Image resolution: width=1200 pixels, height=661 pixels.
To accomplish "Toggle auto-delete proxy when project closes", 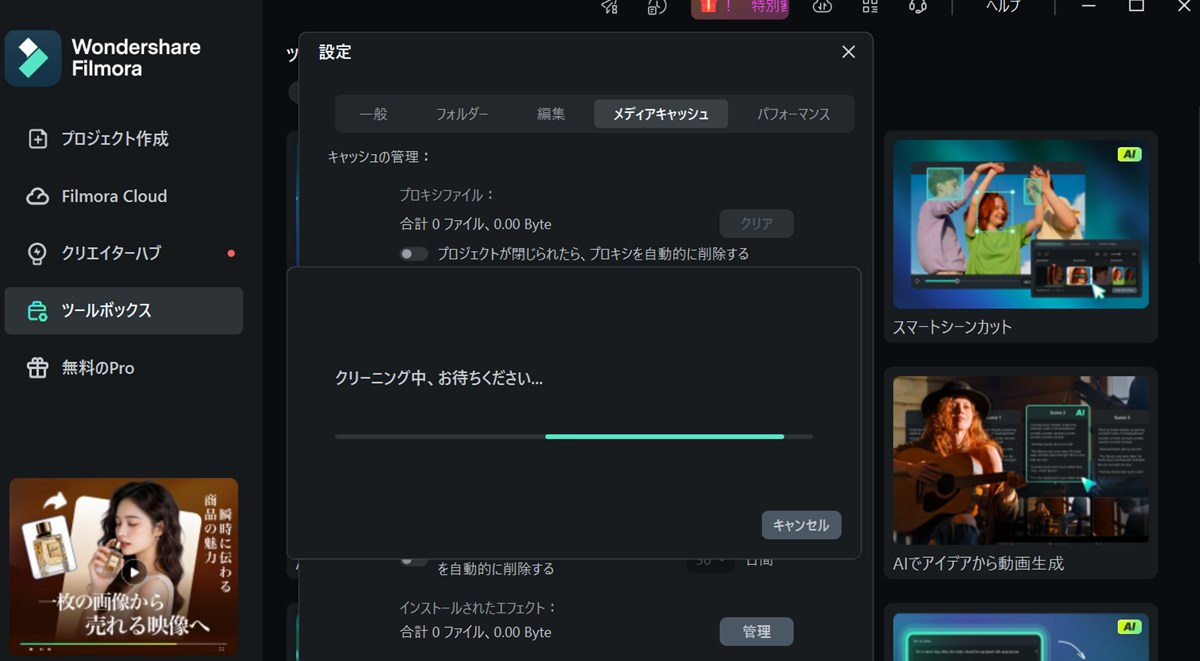I will click(x=414, y=254).
